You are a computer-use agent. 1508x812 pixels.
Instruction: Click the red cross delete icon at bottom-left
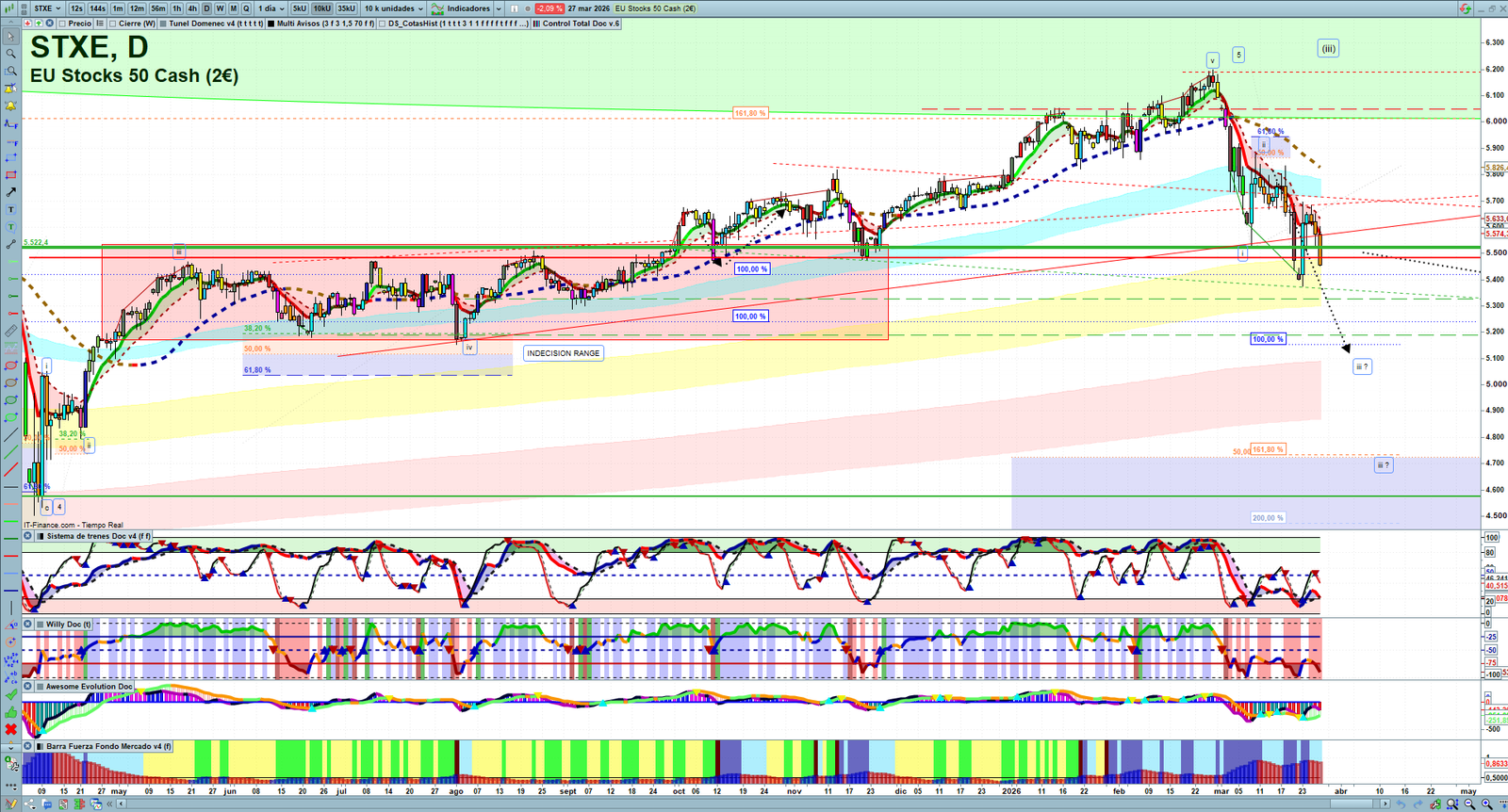(10, 729)
